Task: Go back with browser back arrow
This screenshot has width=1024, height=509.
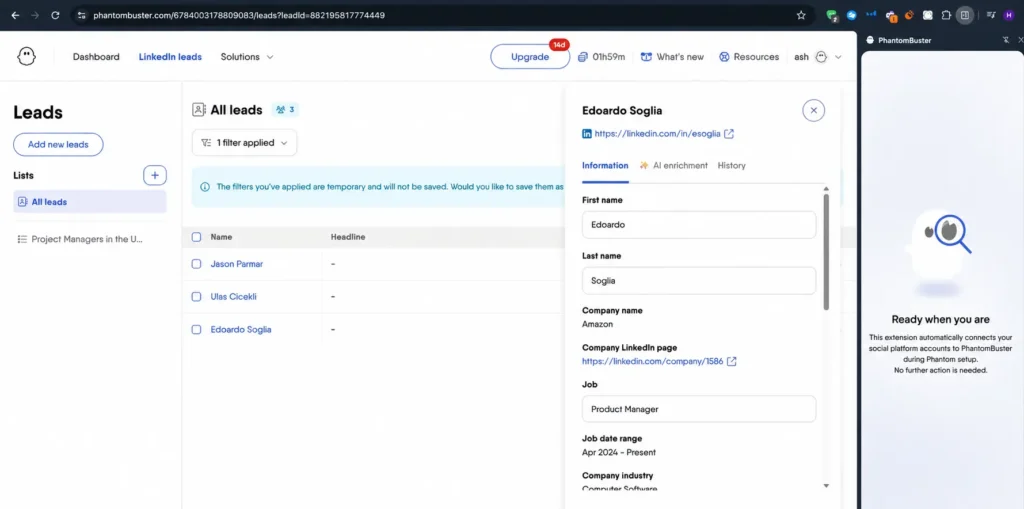Action: tap(15, 15)
